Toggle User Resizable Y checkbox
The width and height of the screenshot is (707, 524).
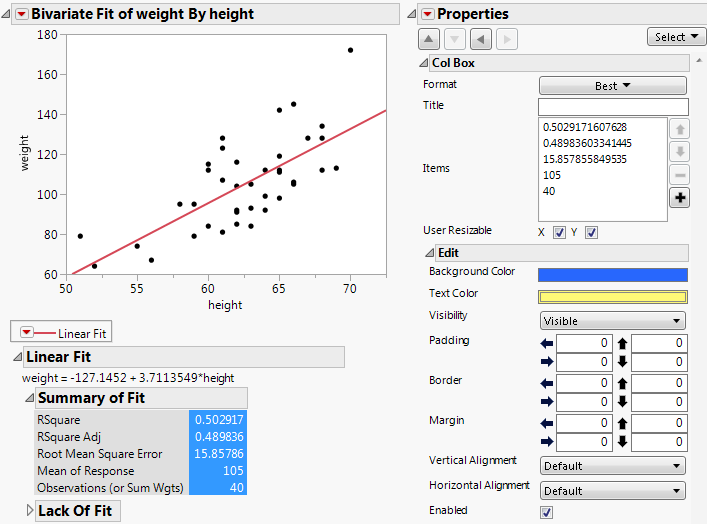pos(591,233)
